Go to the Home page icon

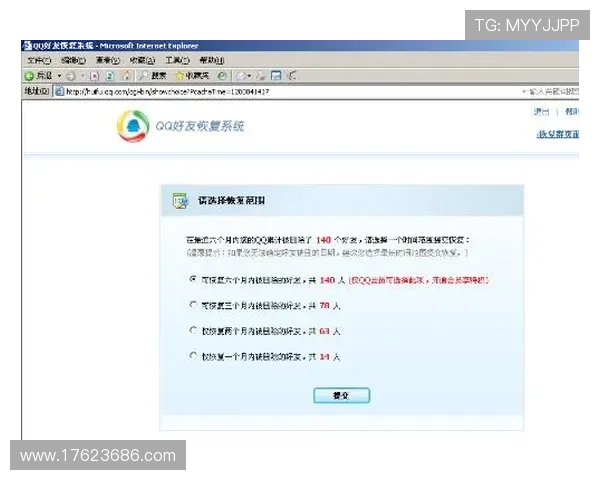pos(126,76)
